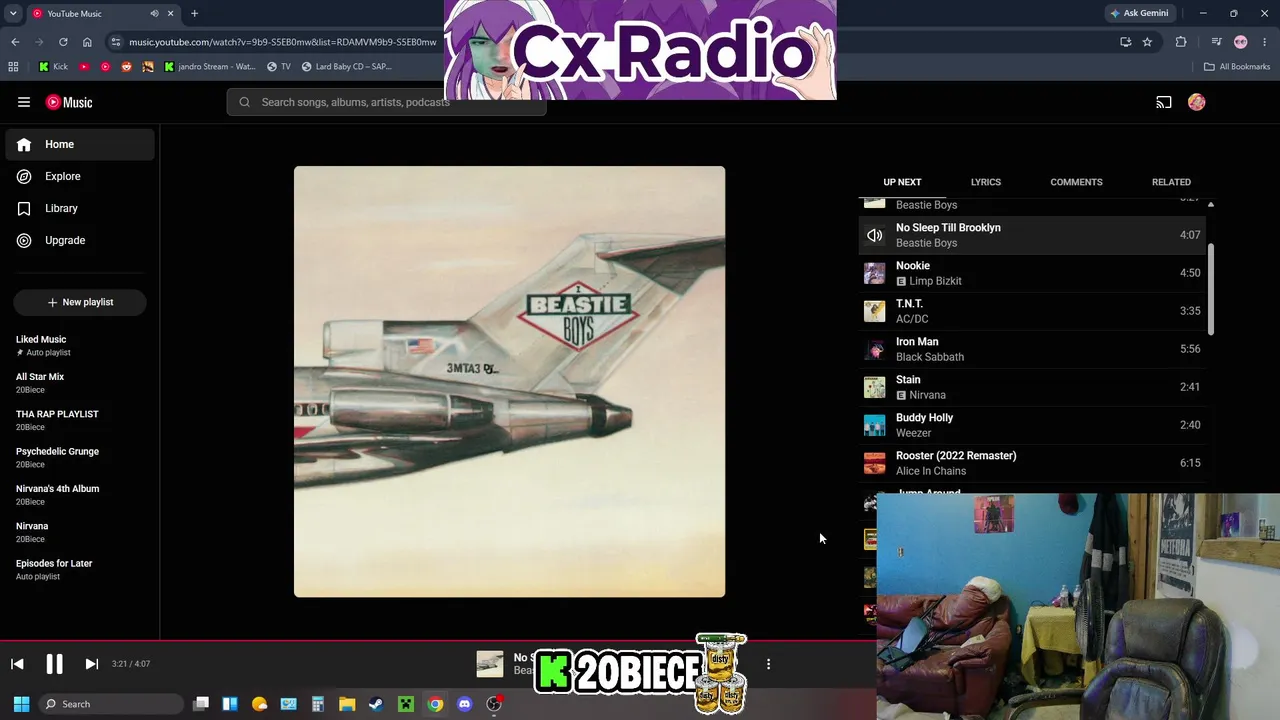This screenshot has height=720, width=1280.
Task: Open Explore in the sidebar
Action: [x=80, y=176]
